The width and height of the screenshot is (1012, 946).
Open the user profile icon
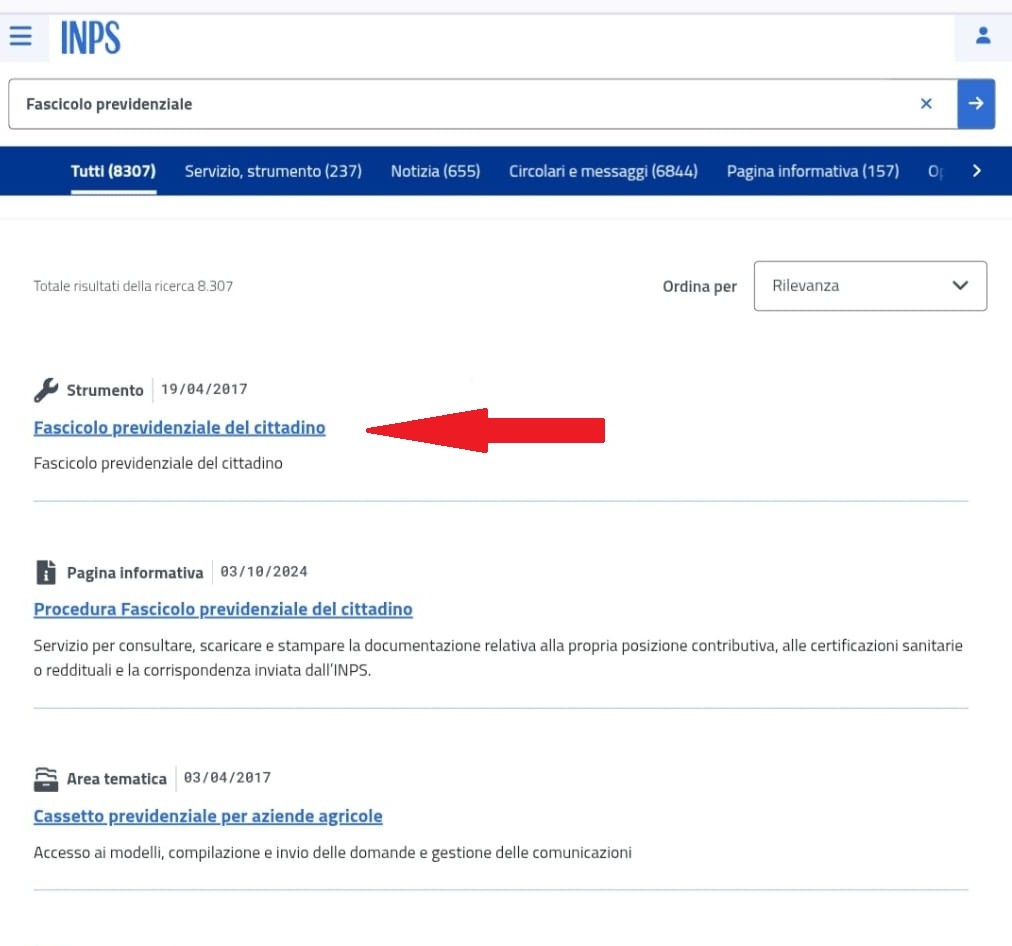coord(982,35)
